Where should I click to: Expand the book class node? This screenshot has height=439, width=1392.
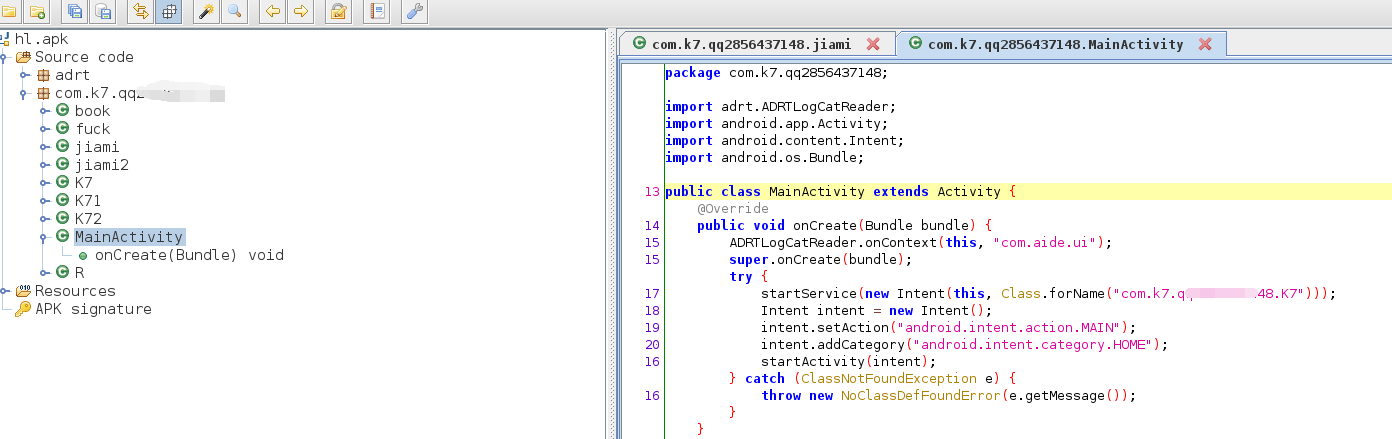click(45, 111)
